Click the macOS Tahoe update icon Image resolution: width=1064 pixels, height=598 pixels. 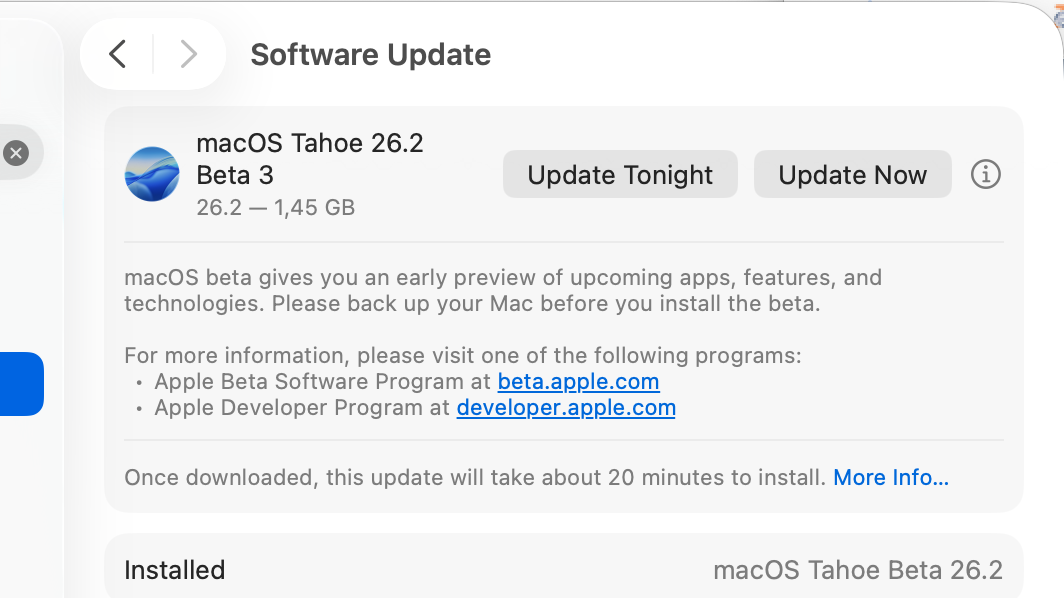coord(152,174)
